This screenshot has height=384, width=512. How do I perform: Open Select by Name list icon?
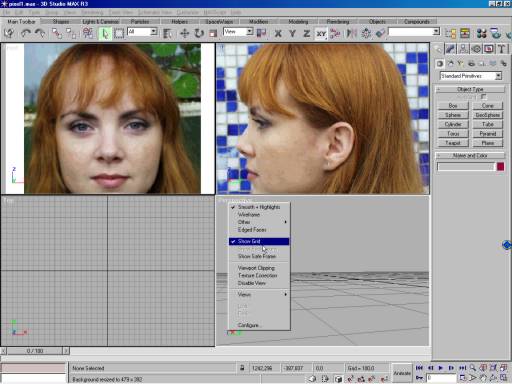point(168,33)
